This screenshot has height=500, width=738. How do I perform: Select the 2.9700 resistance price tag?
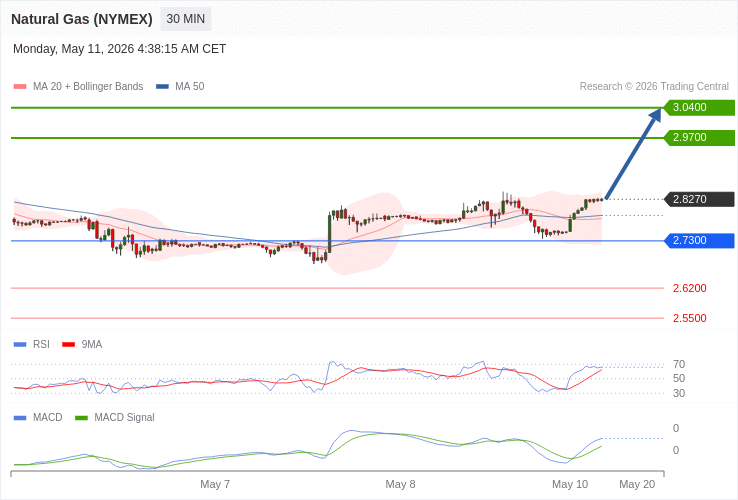point(699,137)
